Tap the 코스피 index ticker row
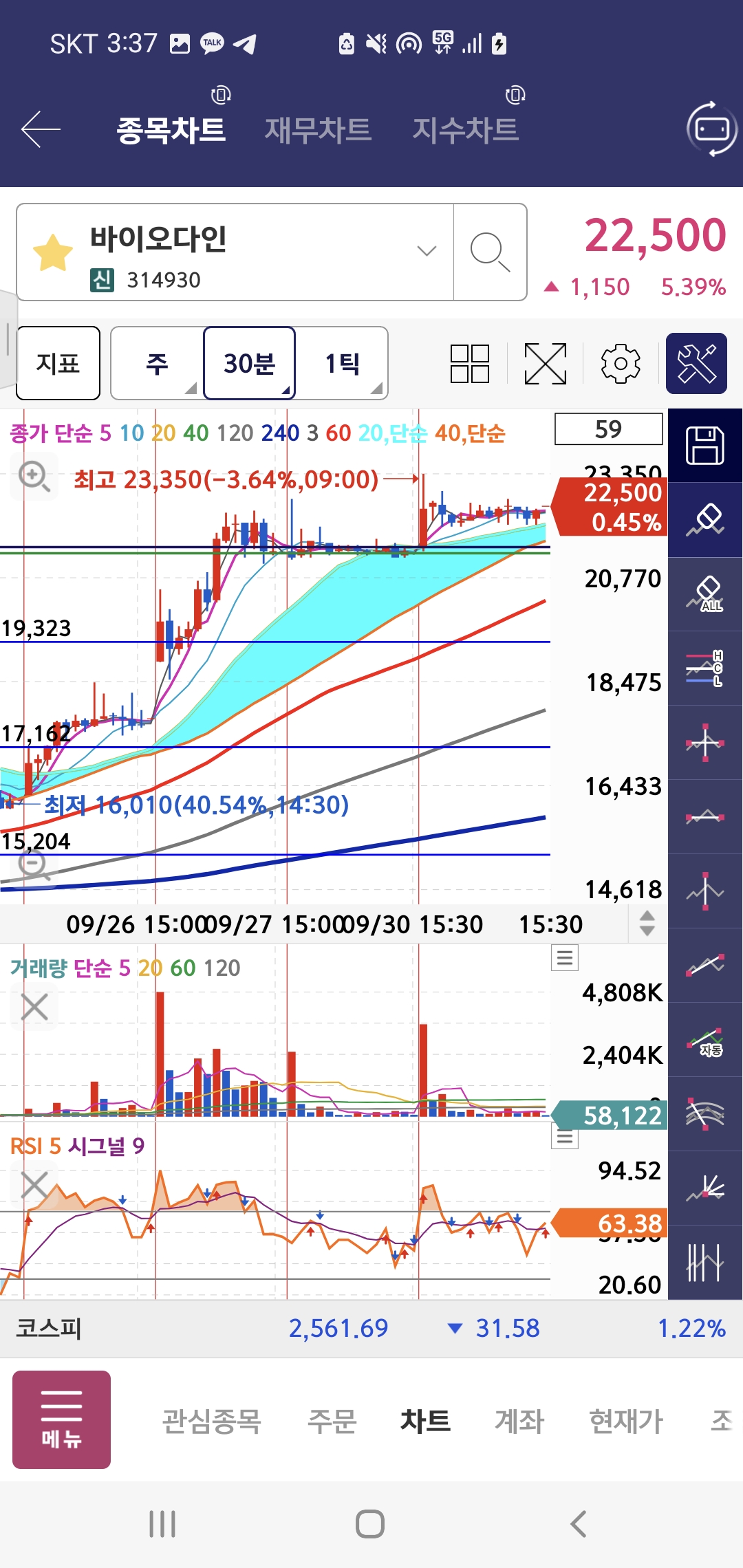The height and width of the screenshot is (1568, 743). pyautogui.click(x=371, y=1328)
